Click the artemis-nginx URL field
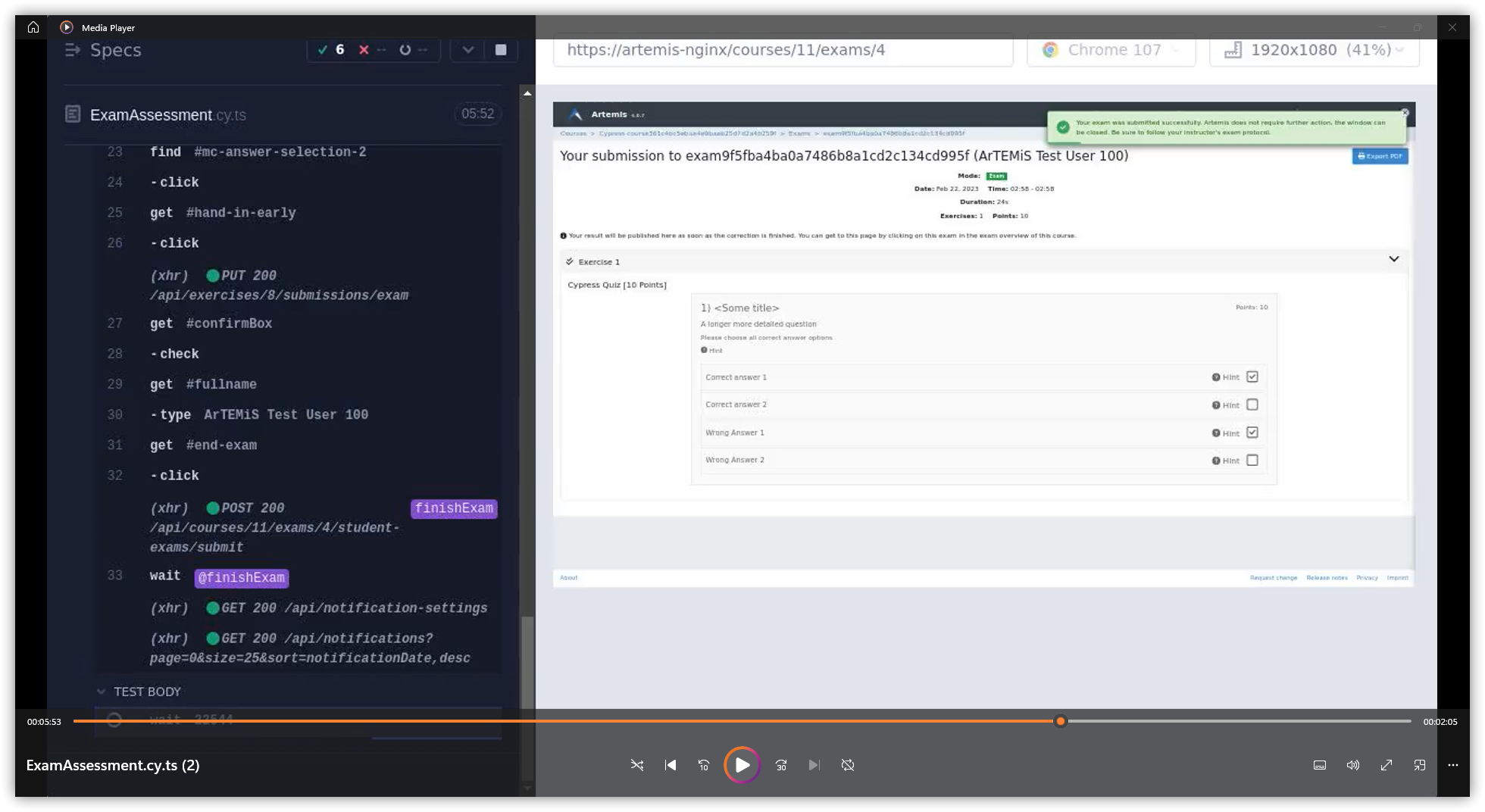 coord(784,50)
